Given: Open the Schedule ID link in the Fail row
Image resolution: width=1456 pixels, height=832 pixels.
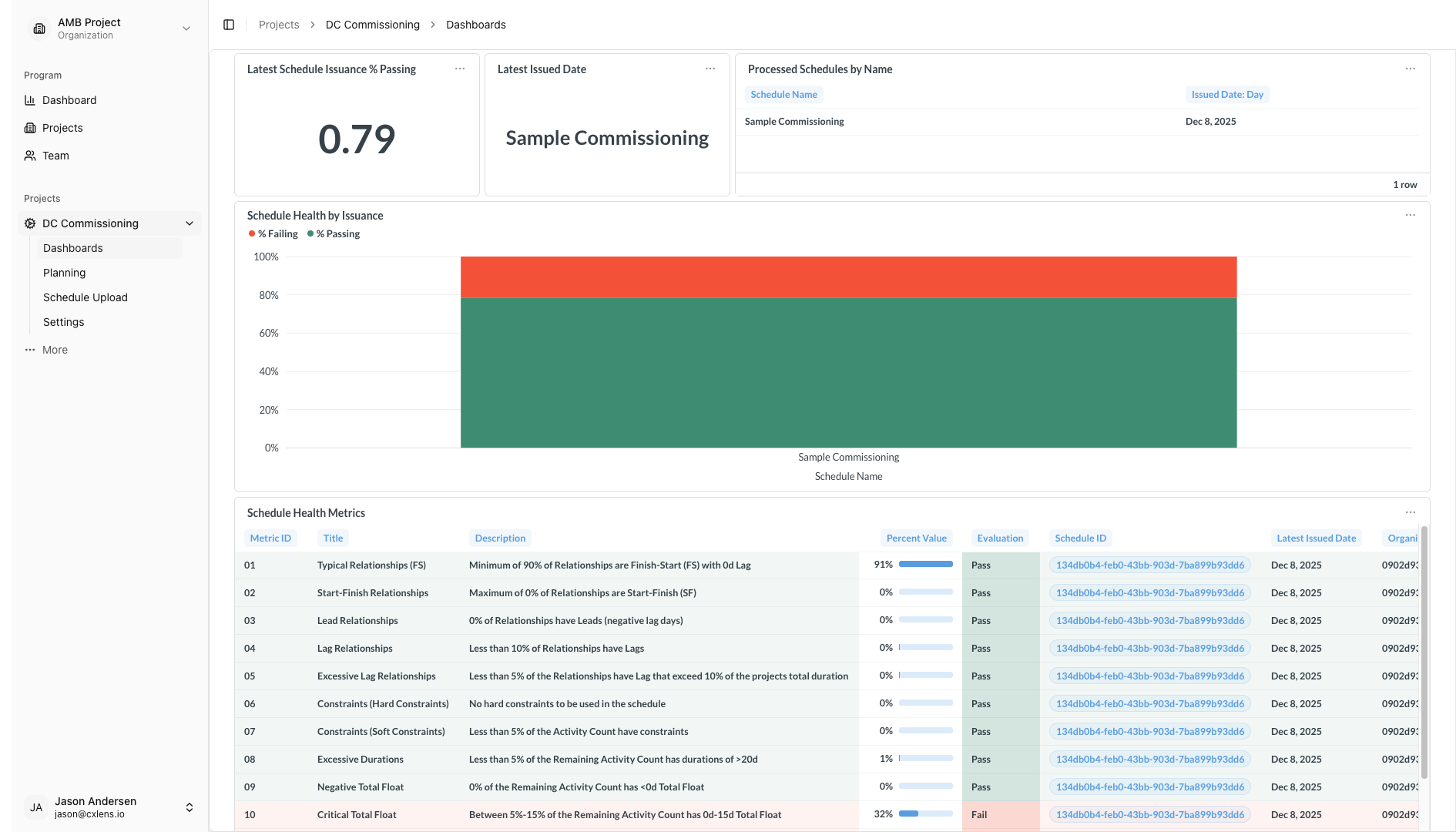Looking at the screenshot, I should [x=1149, y=814].
